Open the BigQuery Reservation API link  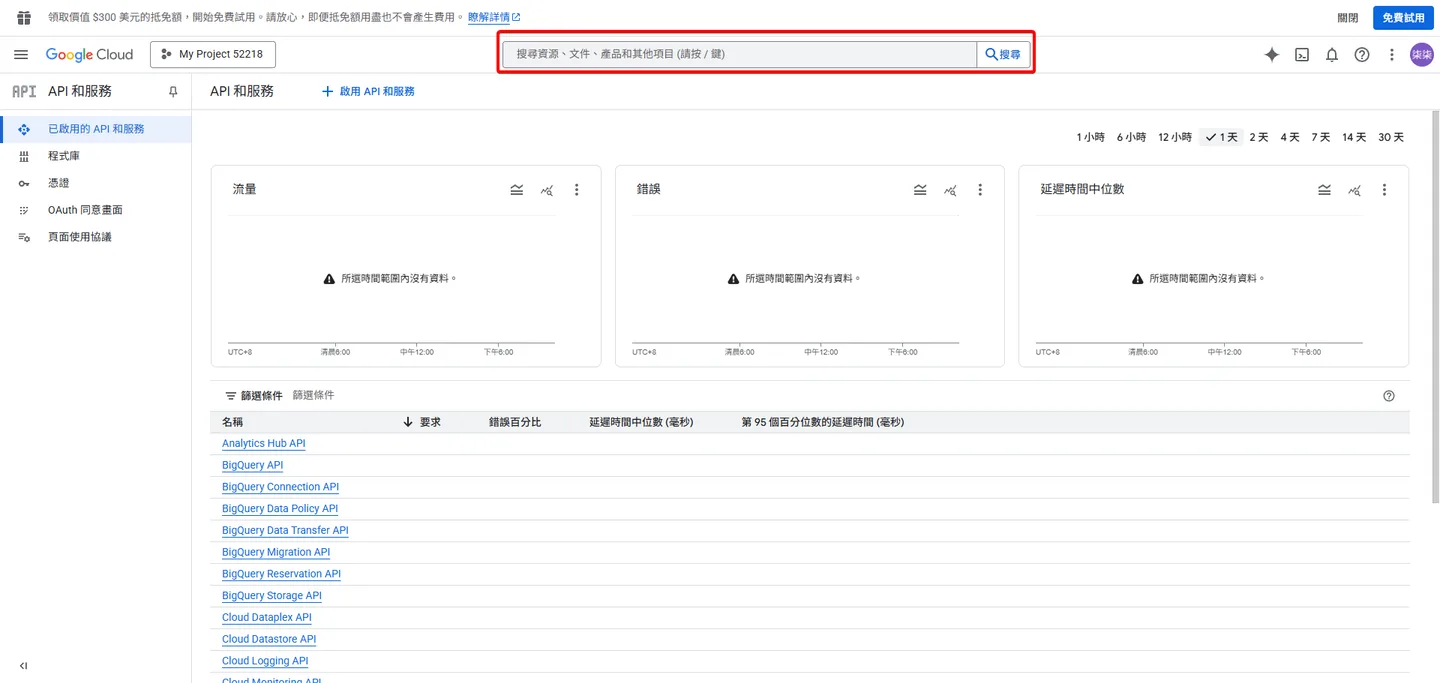coord(281,575)
